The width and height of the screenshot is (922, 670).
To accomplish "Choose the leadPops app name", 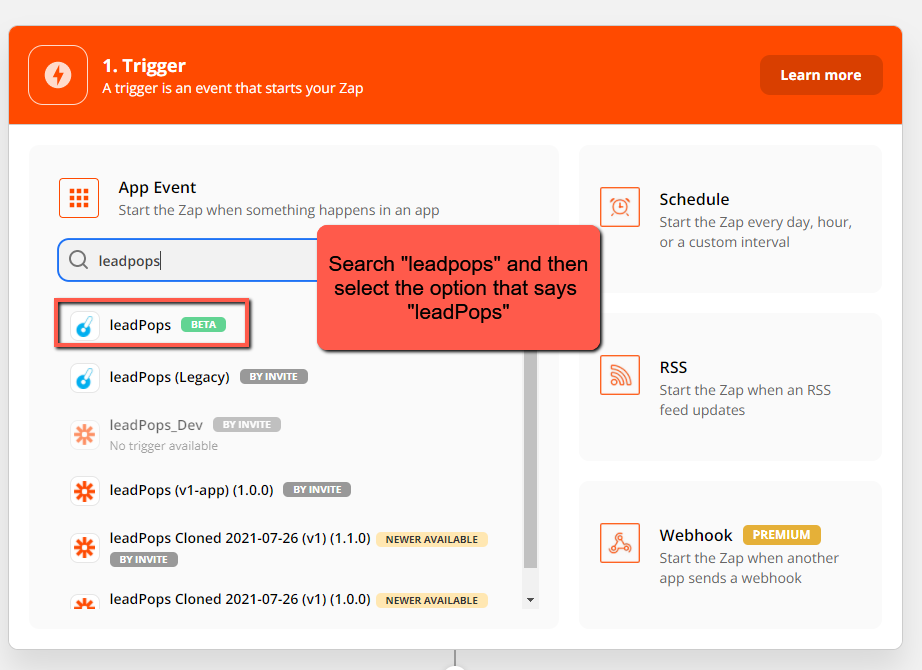I will [x=140, y=325].
